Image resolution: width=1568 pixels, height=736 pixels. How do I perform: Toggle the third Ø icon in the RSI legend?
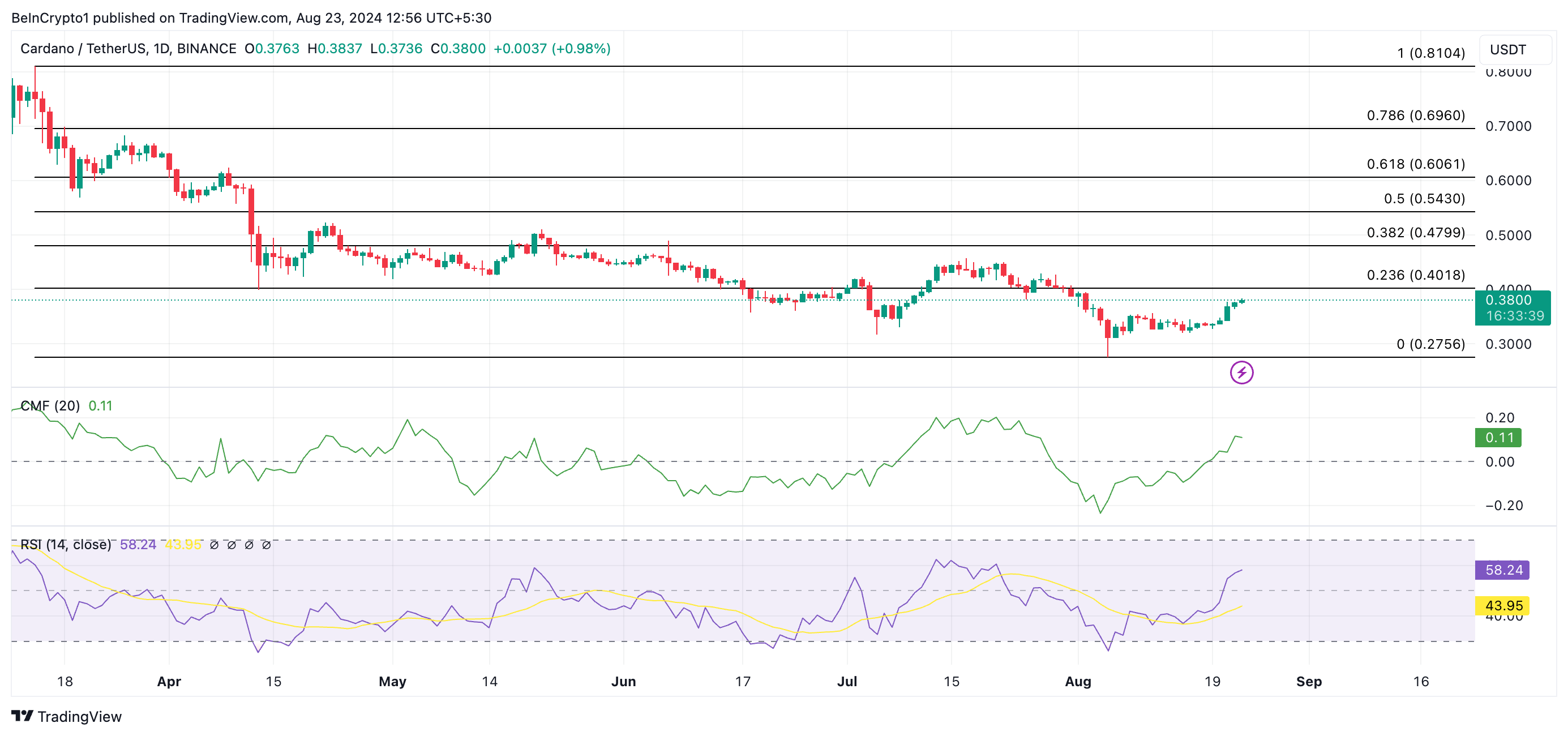[x=249, y=545]
